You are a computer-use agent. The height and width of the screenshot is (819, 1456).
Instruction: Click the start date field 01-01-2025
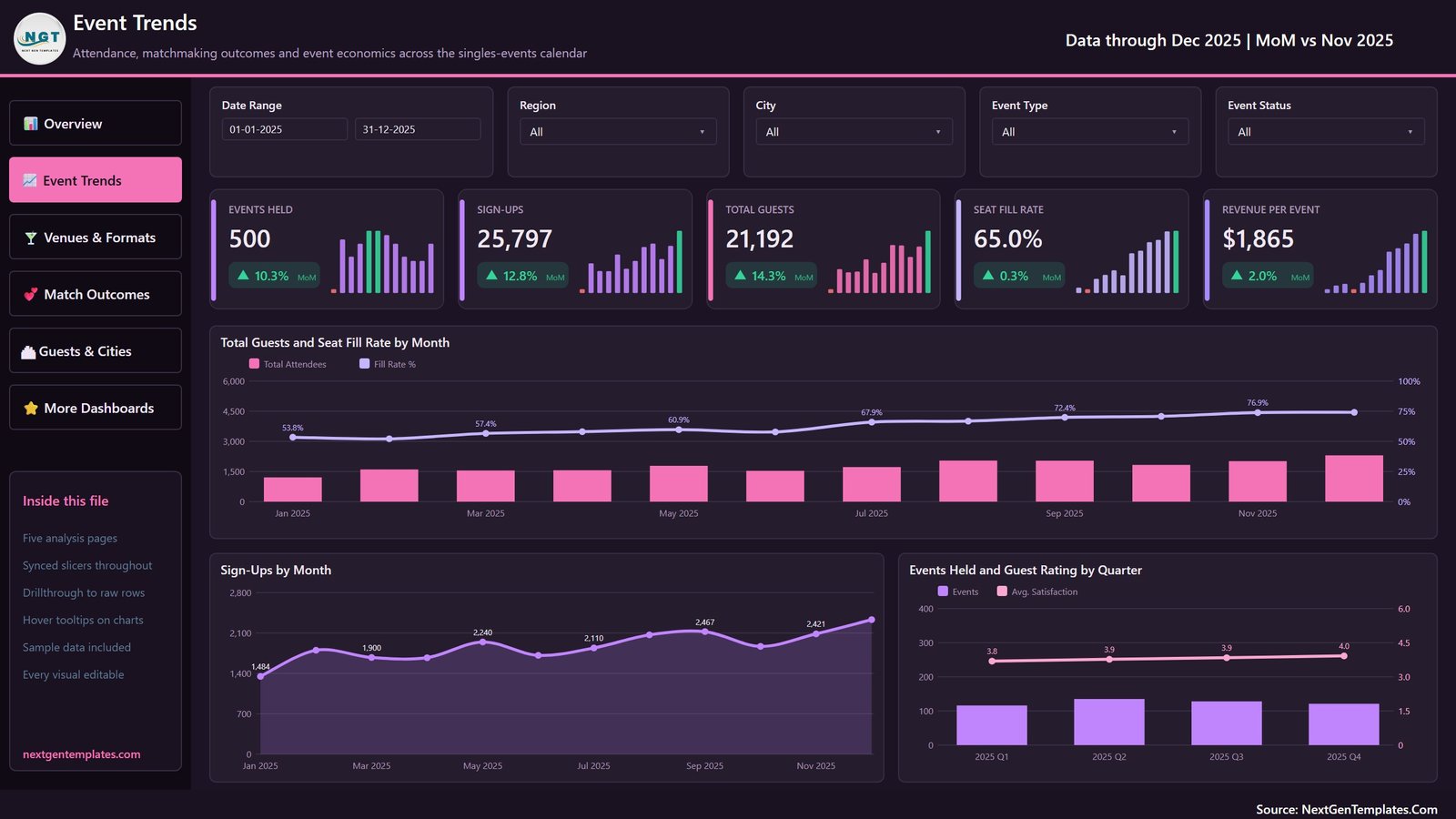[285, 129]
